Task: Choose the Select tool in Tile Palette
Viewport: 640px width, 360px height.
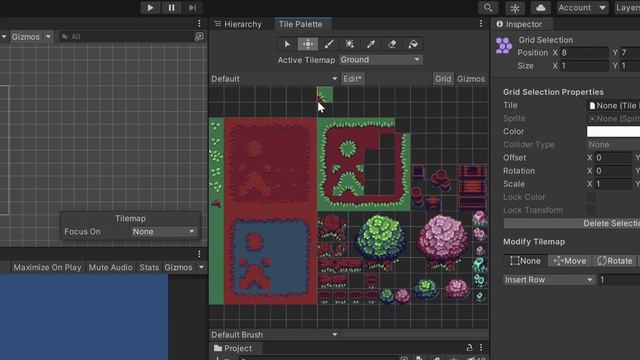Action: pos(287,44)
